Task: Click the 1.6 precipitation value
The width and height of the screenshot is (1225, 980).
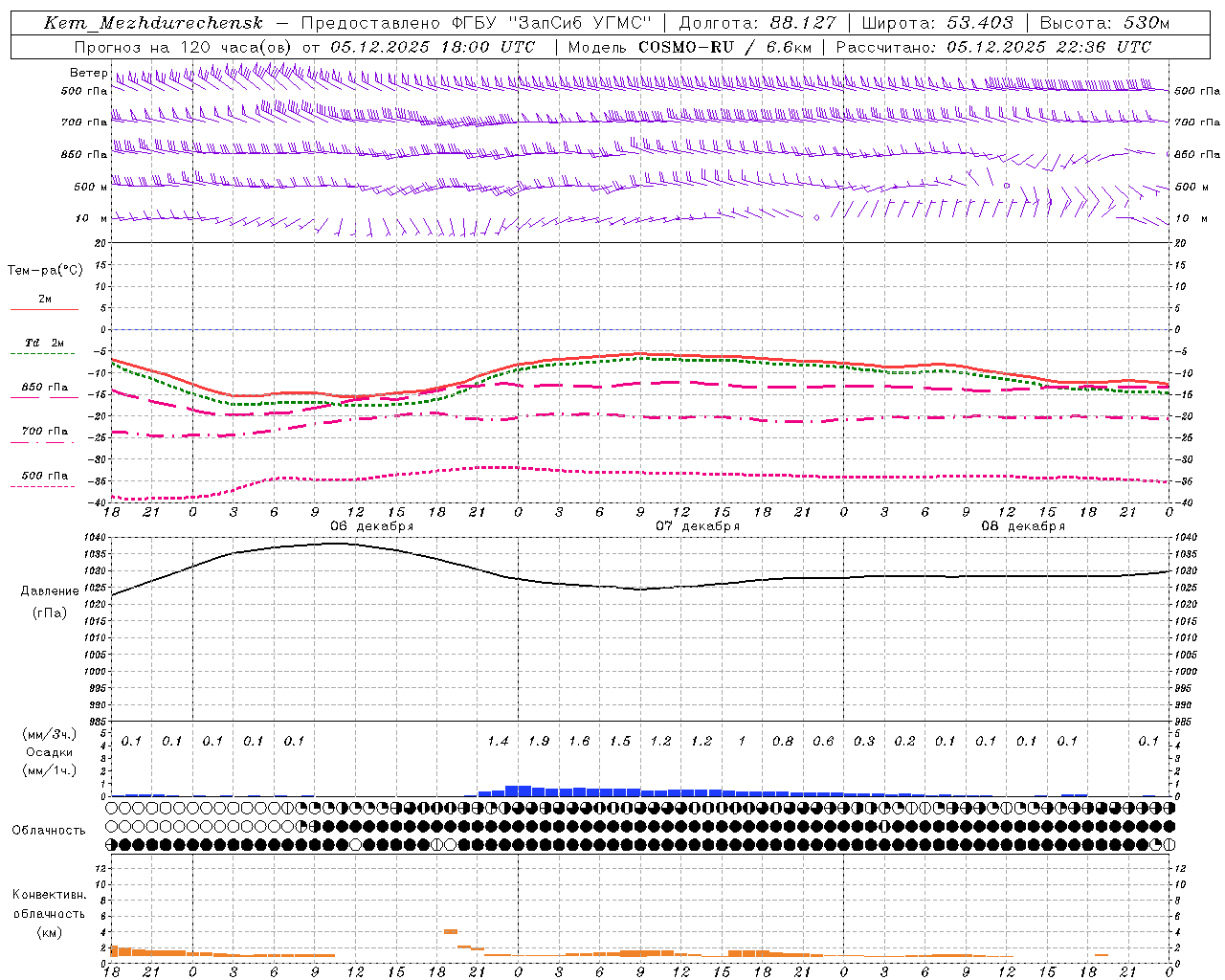Action: tap(579, 742)
